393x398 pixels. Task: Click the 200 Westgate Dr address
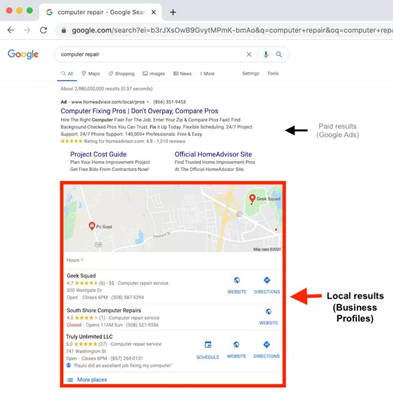[x=84, y=290]
